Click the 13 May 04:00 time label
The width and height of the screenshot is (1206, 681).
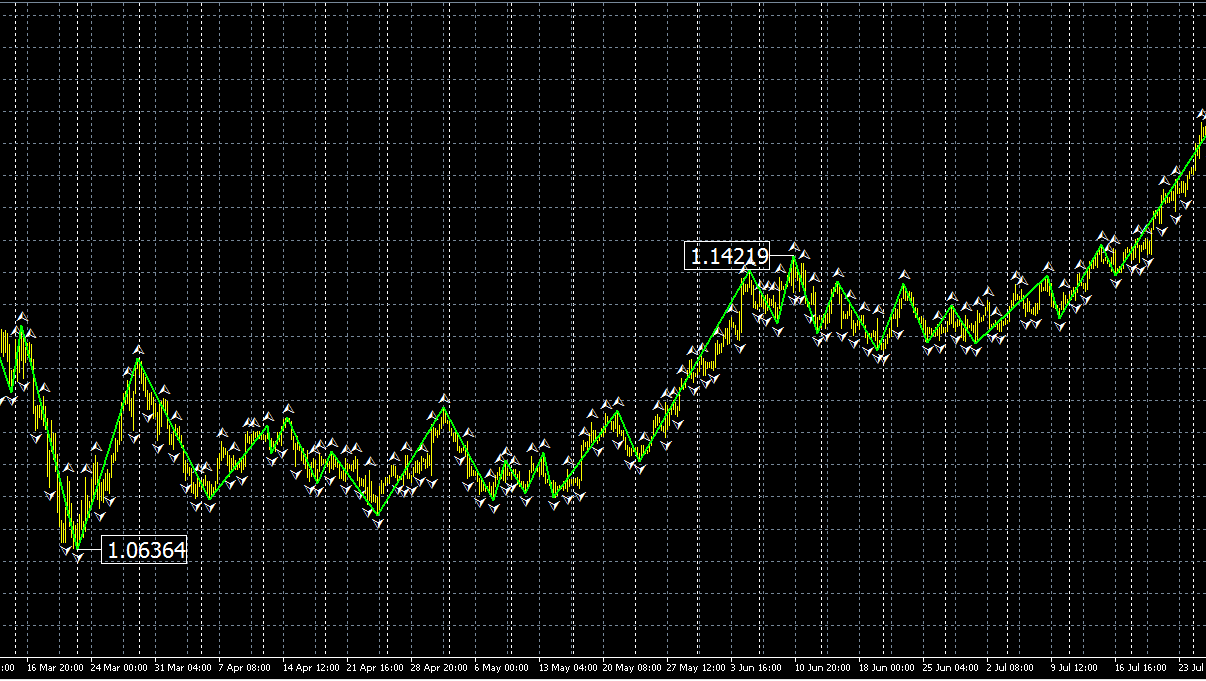[x=568, y=668]
